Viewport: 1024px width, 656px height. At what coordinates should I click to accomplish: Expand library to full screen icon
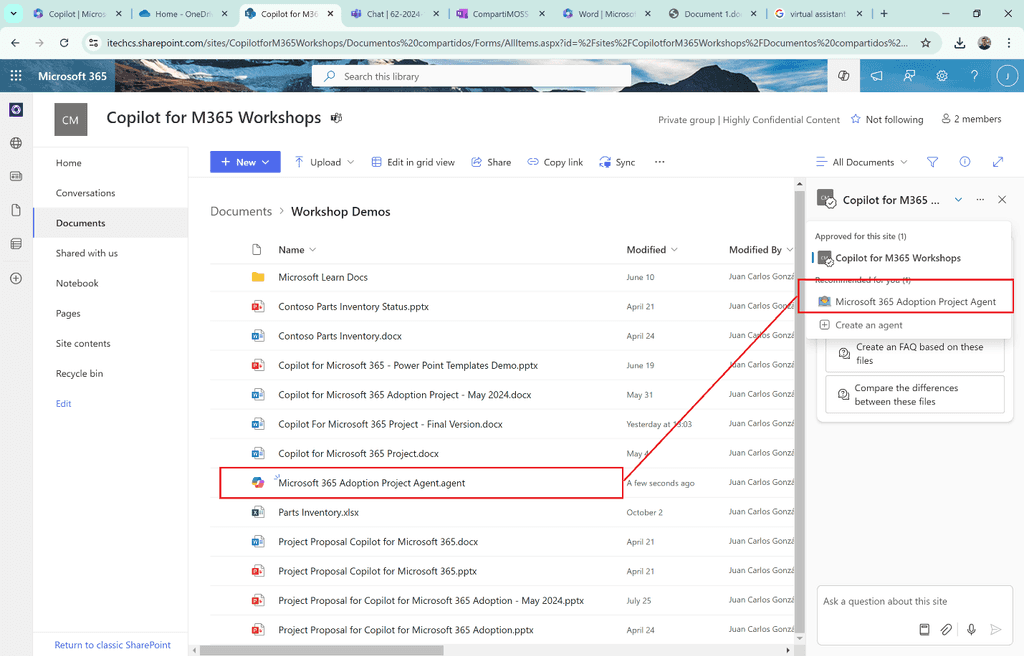998,162
